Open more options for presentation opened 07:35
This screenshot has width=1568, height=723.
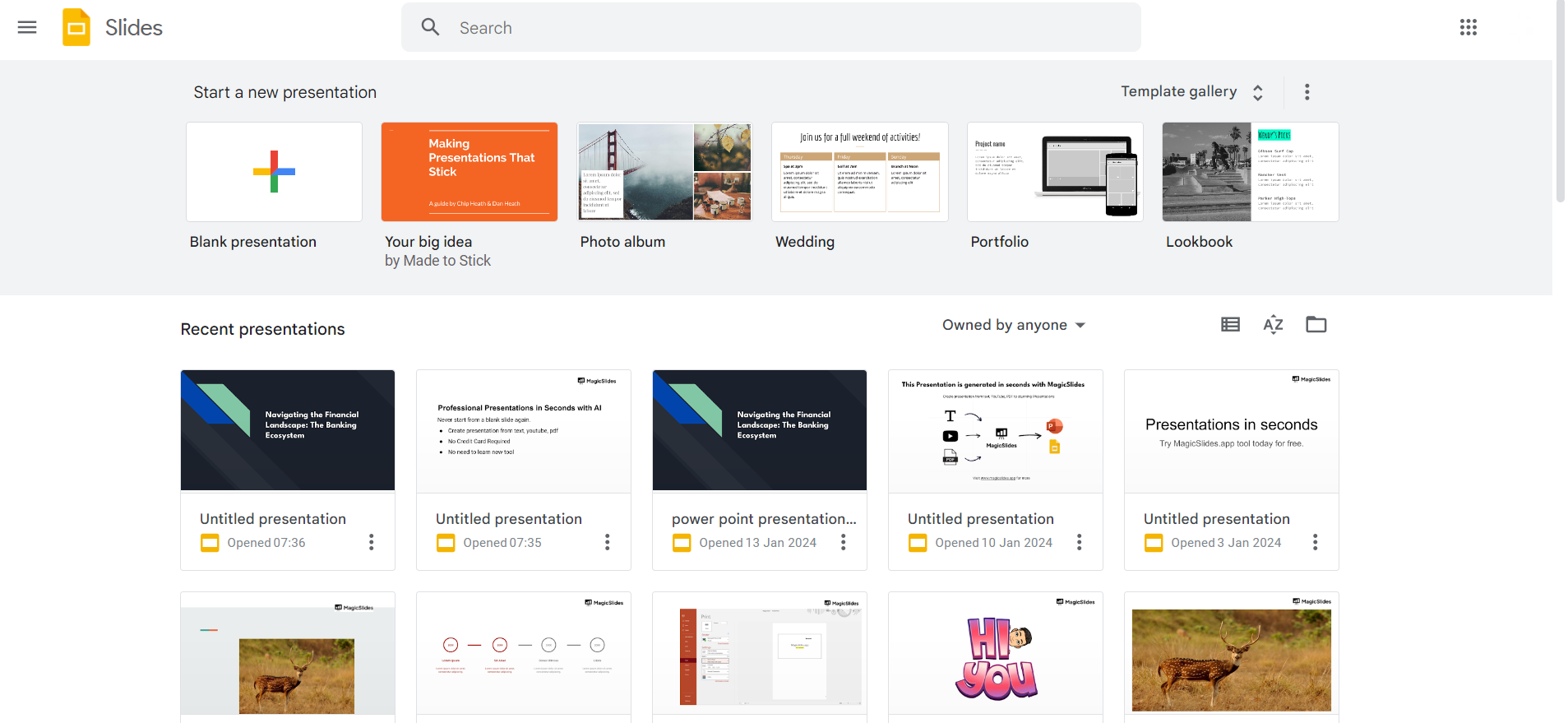pos(608,542)
